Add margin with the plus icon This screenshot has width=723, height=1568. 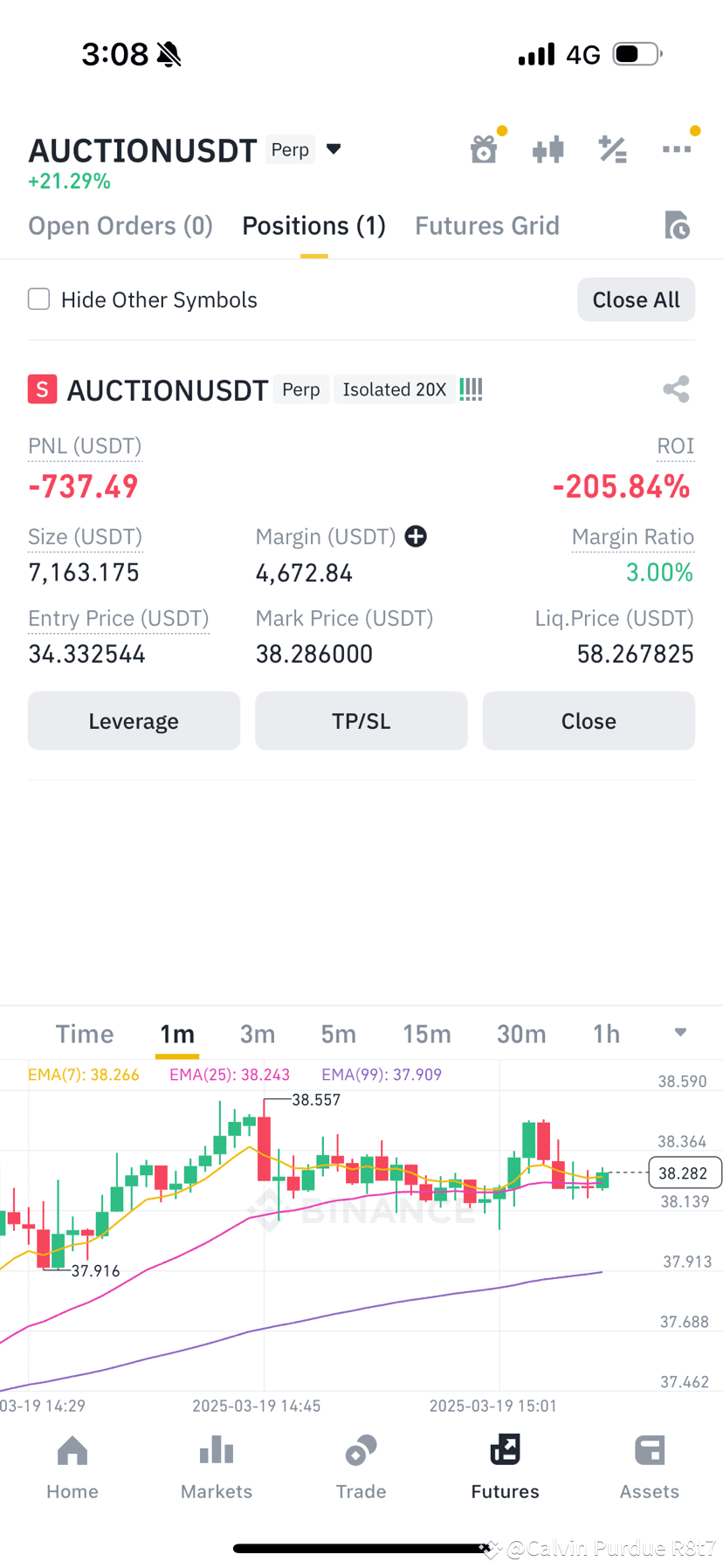click(x=416, y=536)
